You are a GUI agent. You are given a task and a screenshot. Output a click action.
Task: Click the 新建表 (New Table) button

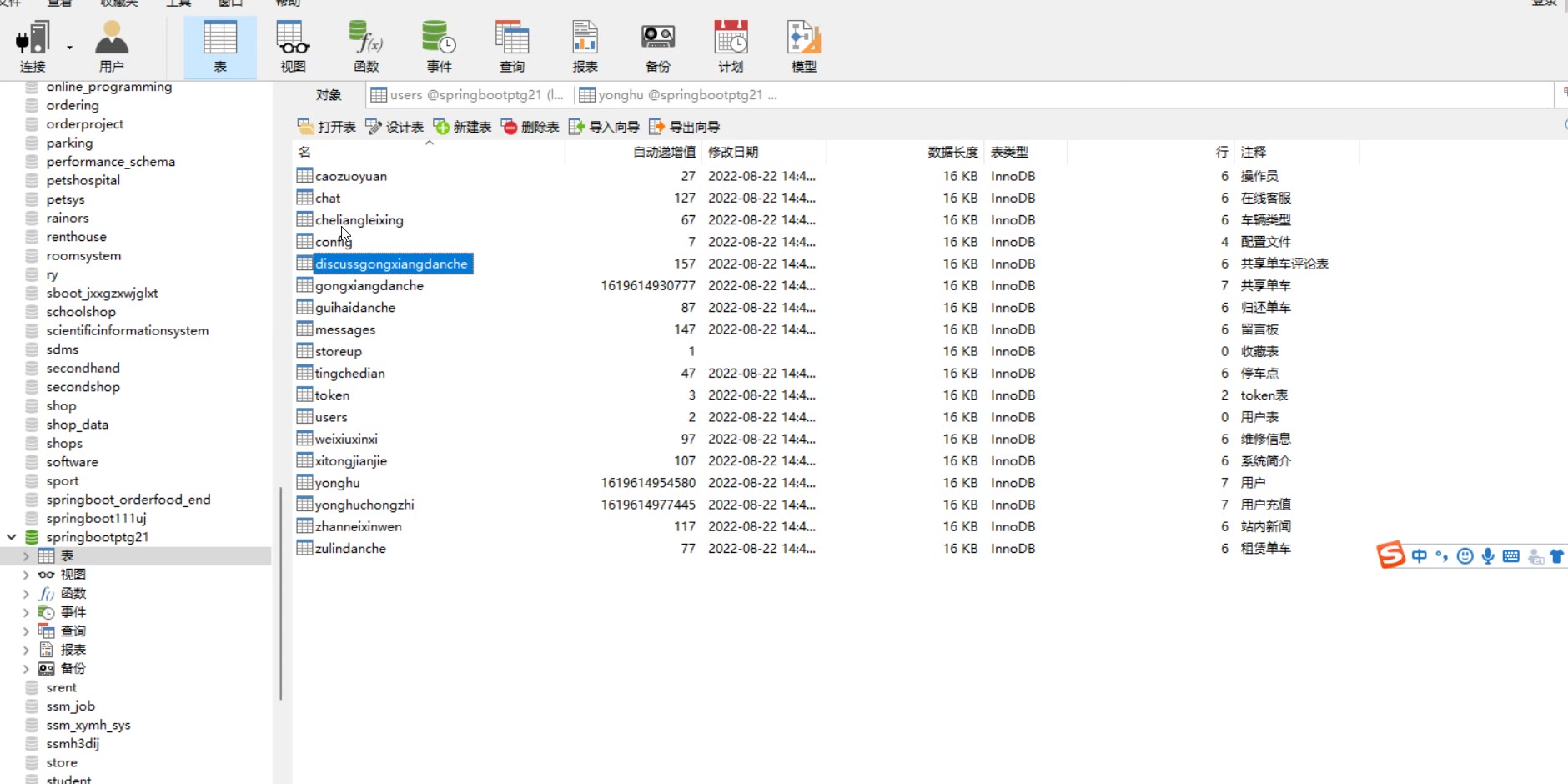click(x=462, y=127)
